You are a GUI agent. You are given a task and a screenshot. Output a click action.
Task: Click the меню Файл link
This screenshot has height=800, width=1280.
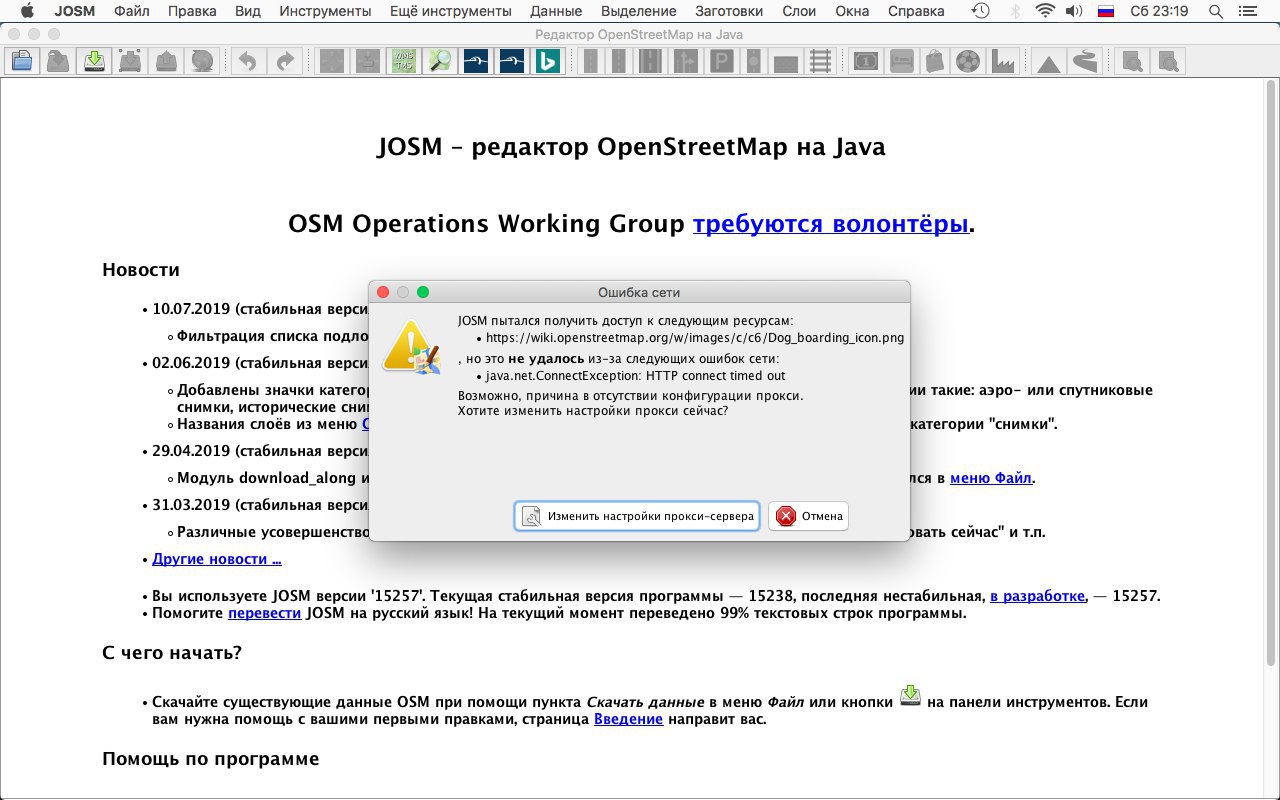990,478
